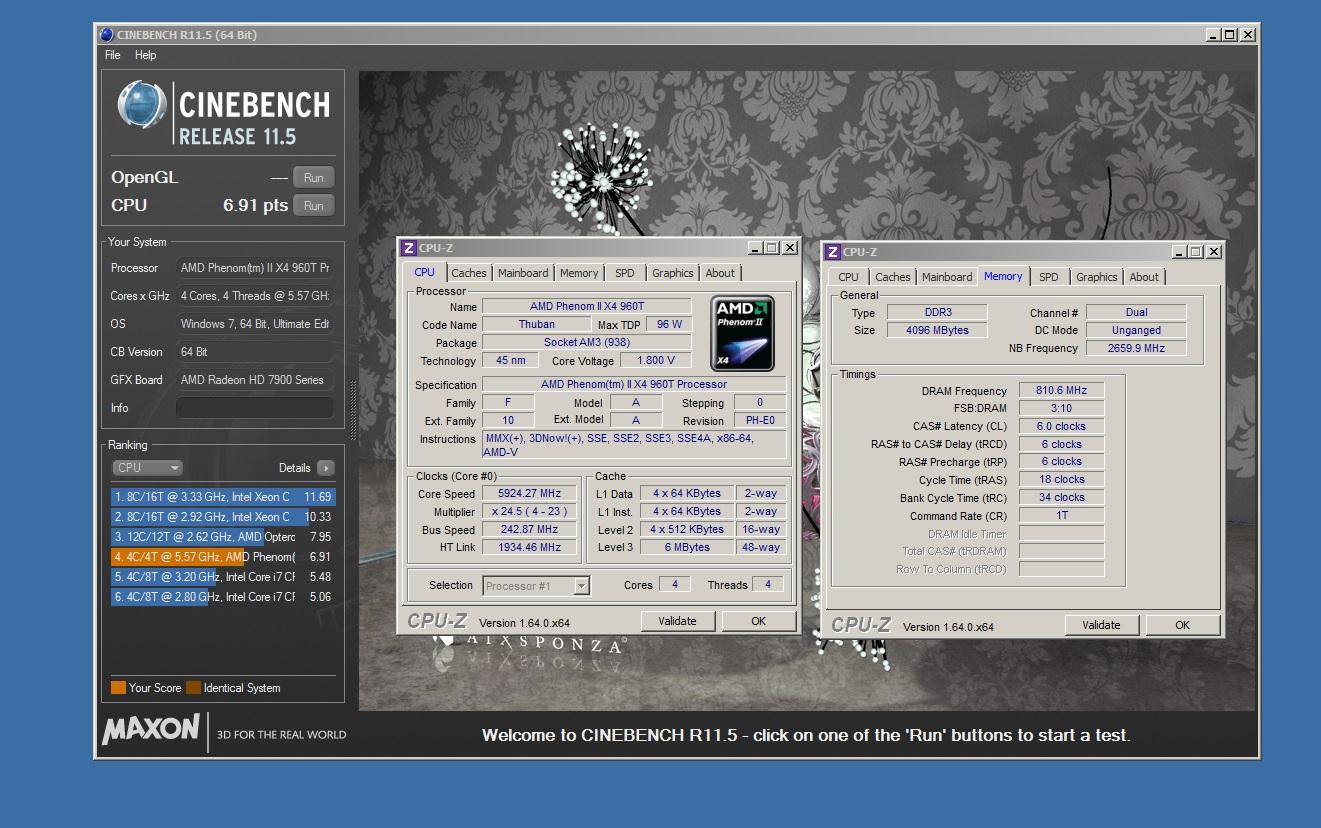Open About tab in left CPU-Z window

coord(720,273)
